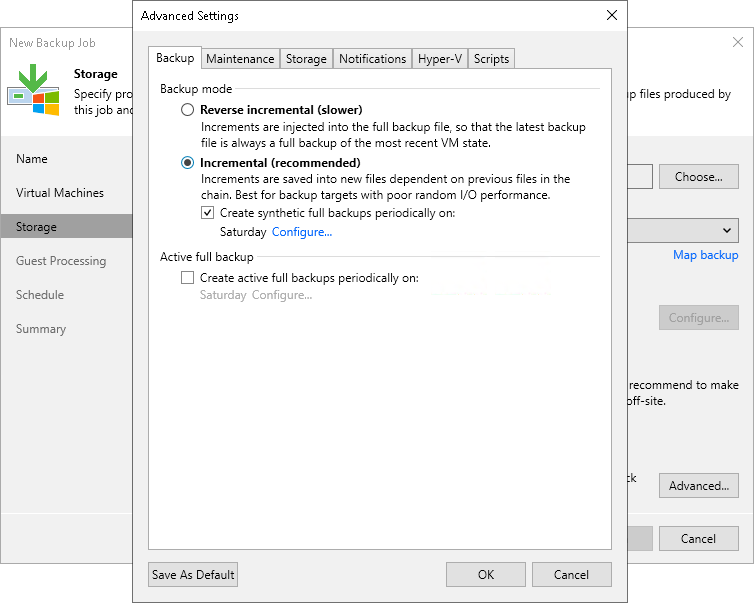Click the Map backup link
The height and width of the screenshot is (603, 754).
(x=705, y=255)
